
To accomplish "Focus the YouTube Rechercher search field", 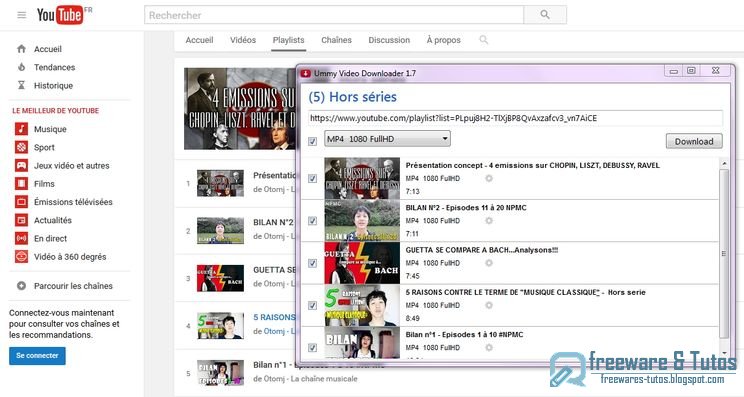I will click(334, 15).
